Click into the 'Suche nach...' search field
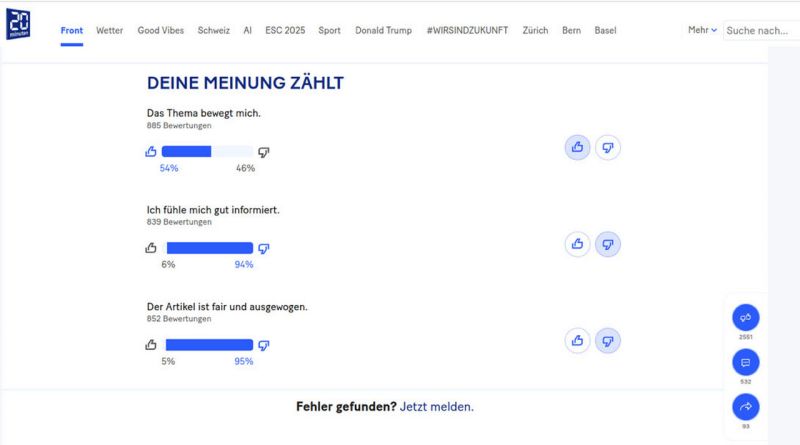800x445 pixels. coord(760,30)
